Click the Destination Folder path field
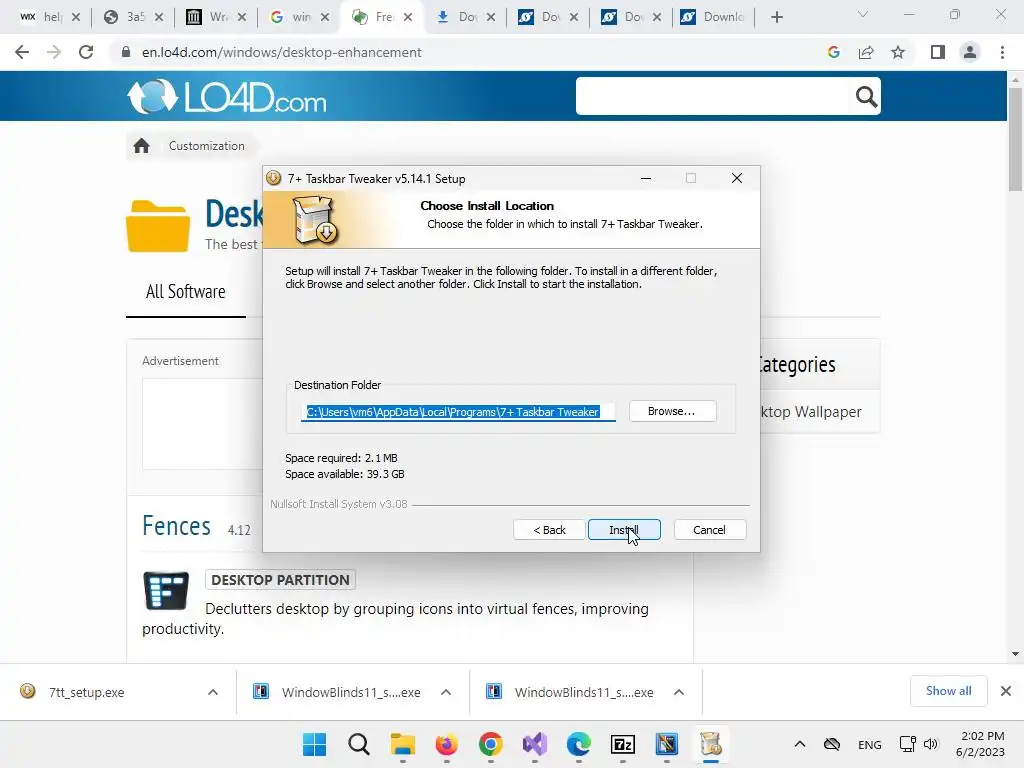This screenshot has width=1024, height=768. tap(458, 412)
